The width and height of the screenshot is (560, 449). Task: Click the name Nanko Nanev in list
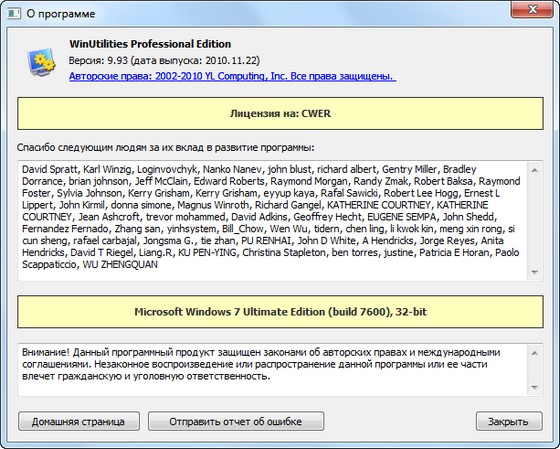232,169
